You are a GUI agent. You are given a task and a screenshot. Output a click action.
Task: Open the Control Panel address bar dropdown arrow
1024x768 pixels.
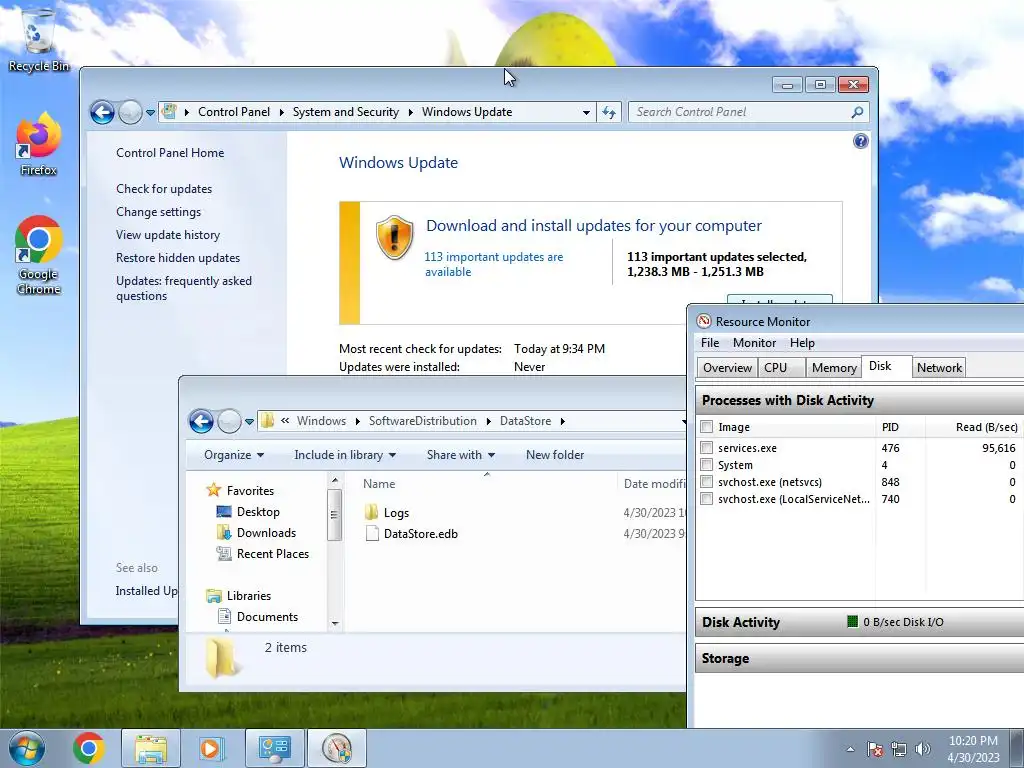[x=586, y=112]
